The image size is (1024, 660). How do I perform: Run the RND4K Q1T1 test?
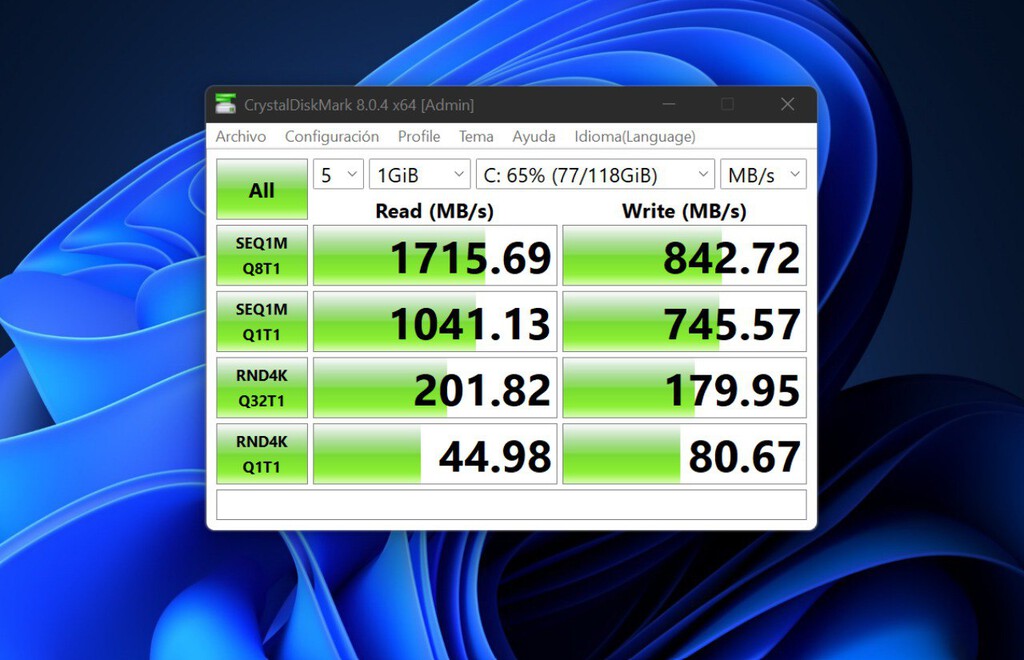(262, 454)
